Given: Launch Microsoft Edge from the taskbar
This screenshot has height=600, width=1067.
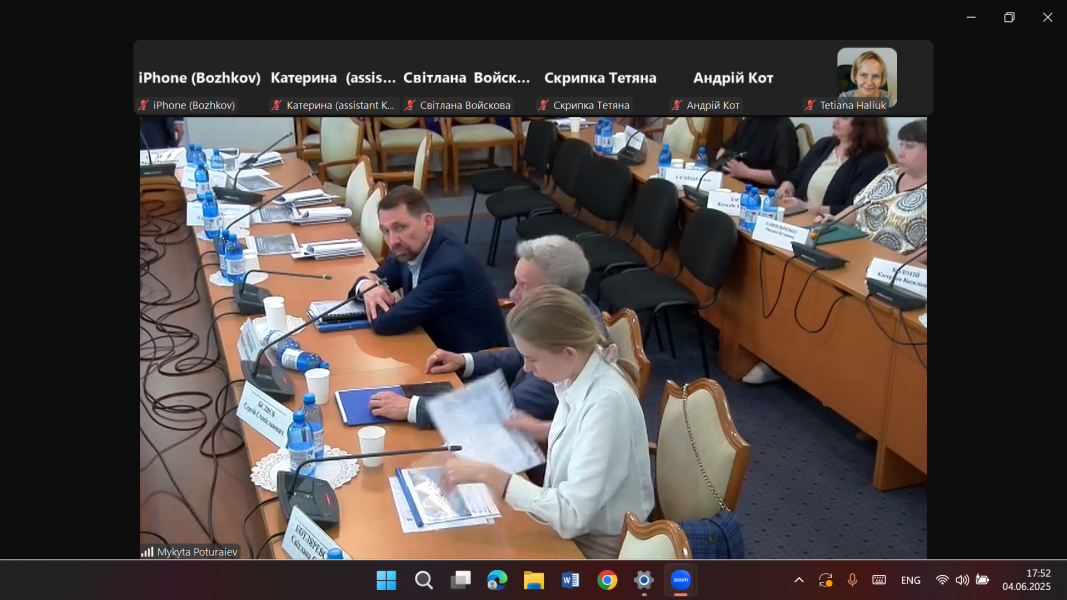Looking at the screenshot, I should pos(497,580).
